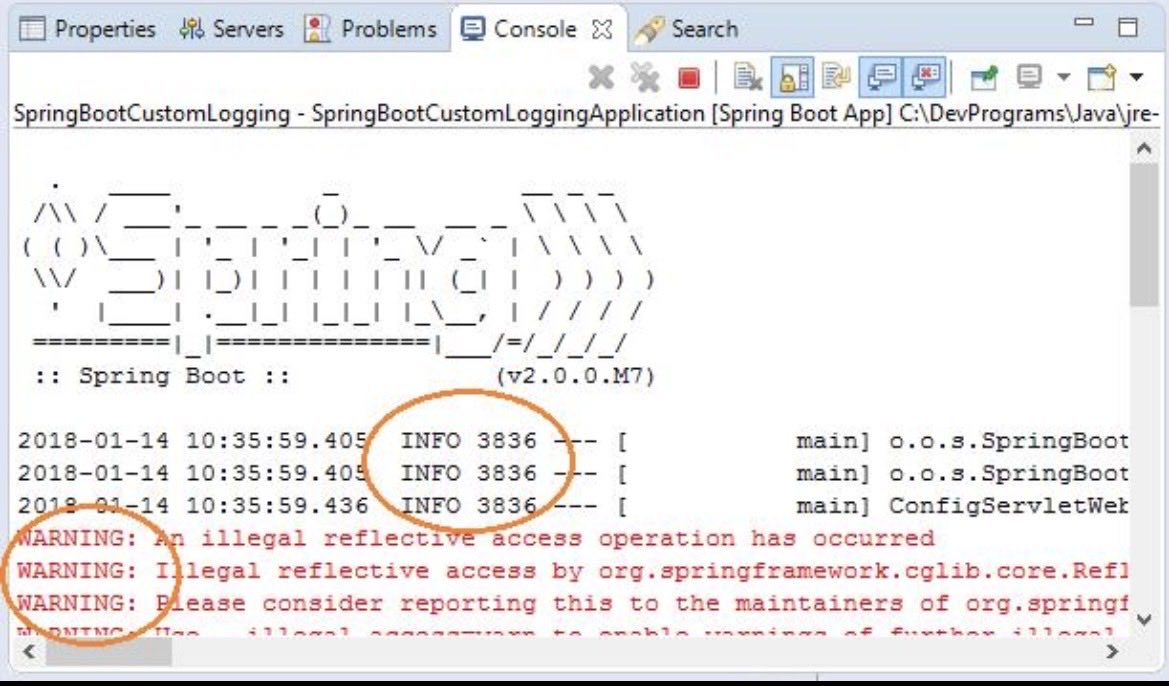Click the horizontal scrollbar left arrow
The image size is (1169, 686).
[x=29, y=652]
